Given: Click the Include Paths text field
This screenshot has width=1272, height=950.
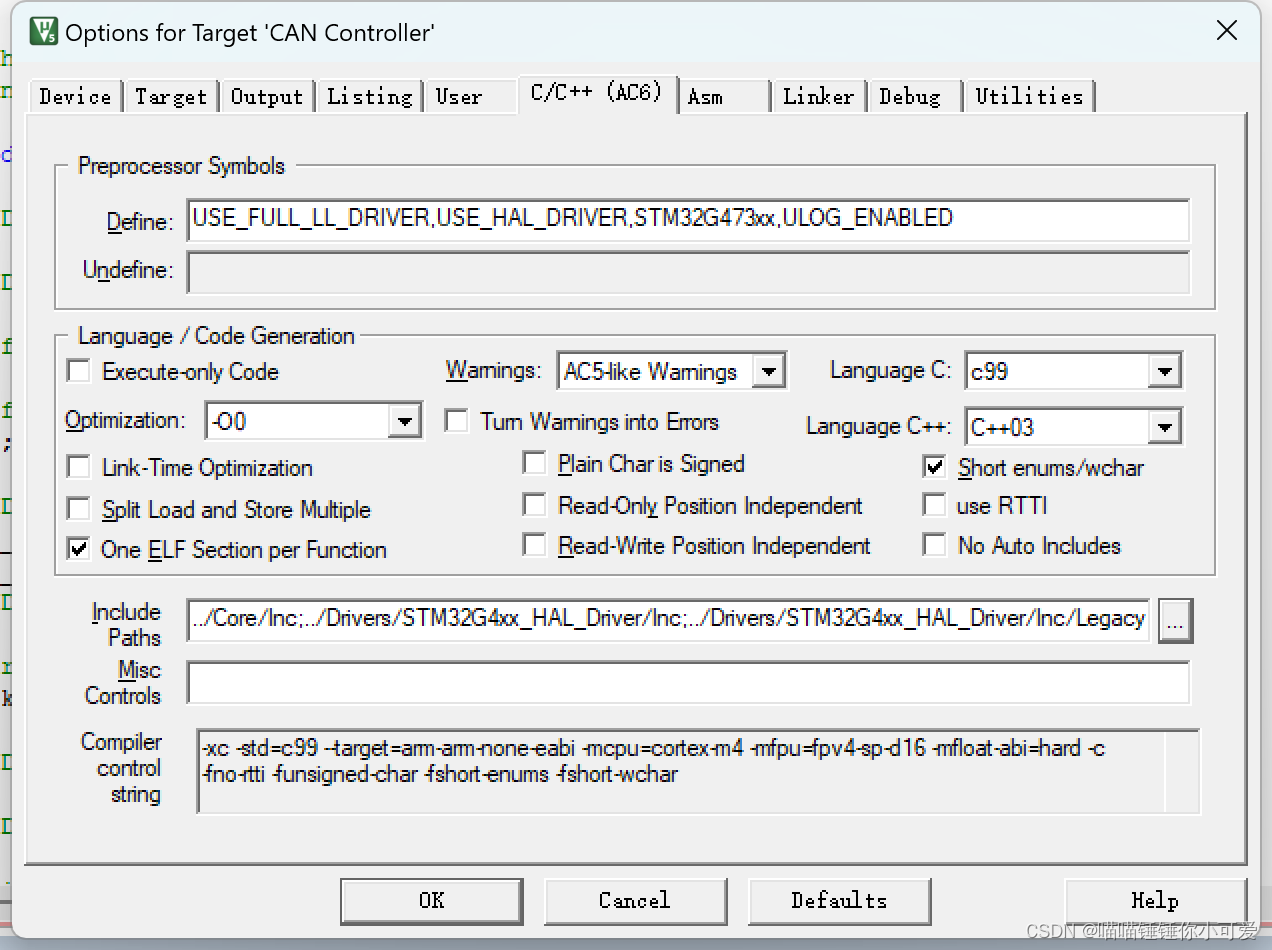Looking at the screenshot, I should tap(668, 620).
